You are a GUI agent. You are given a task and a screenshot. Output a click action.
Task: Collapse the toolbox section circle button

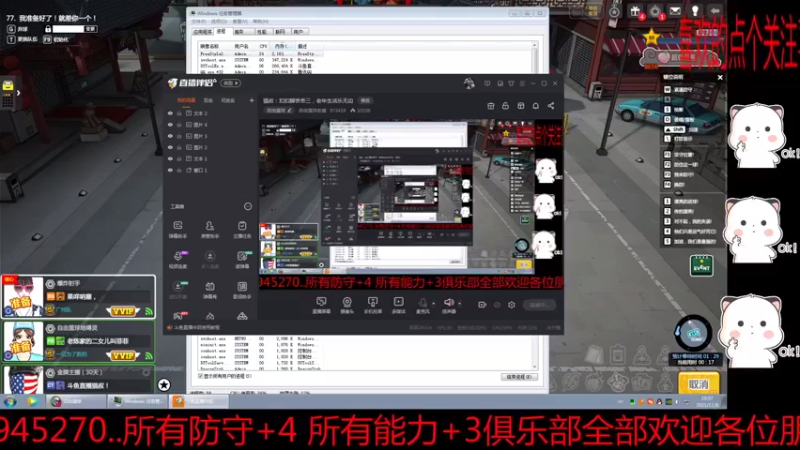247,206
